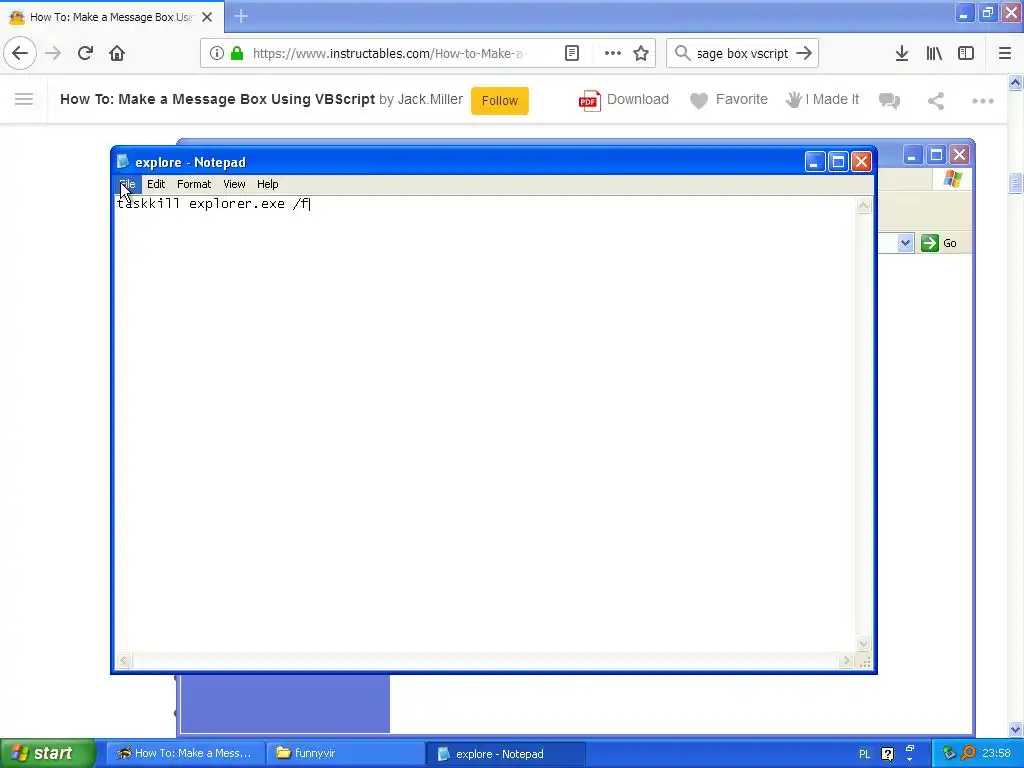Viewport: 1024px width, 768px height.
Task: Open Notepad Format menu
Action: coord(194,184)
